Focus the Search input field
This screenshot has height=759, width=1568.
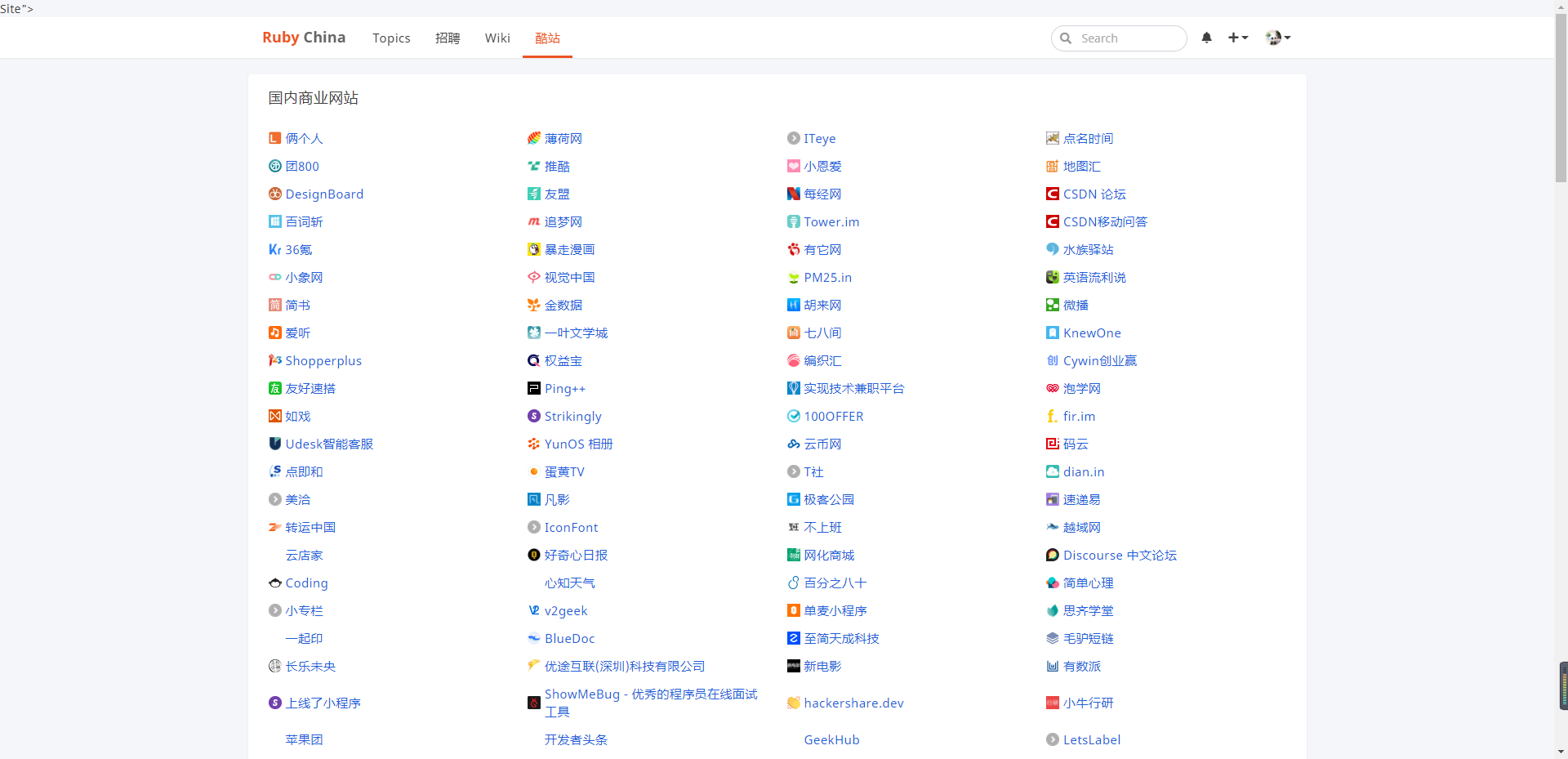[x=1119, y=38]
